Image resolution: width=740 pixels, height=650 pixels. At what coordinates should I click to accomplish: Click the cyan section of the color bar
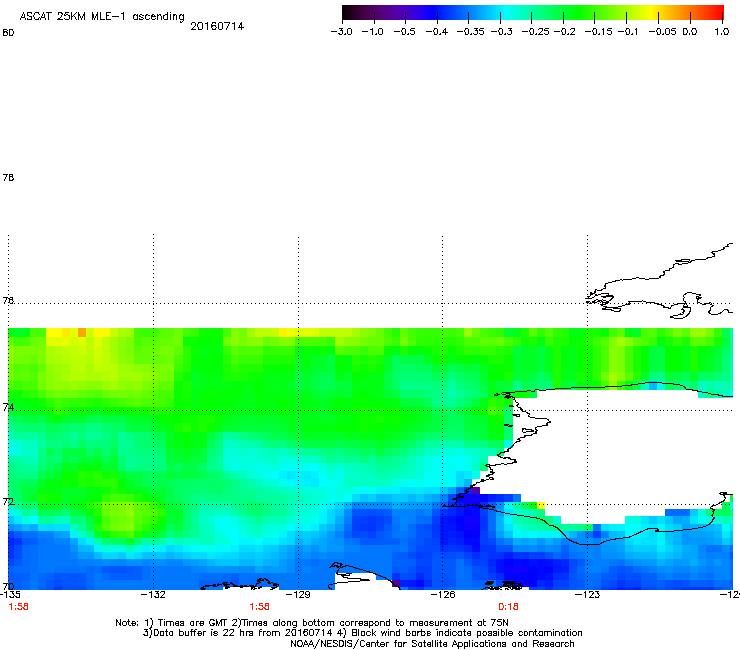[507, 13]
